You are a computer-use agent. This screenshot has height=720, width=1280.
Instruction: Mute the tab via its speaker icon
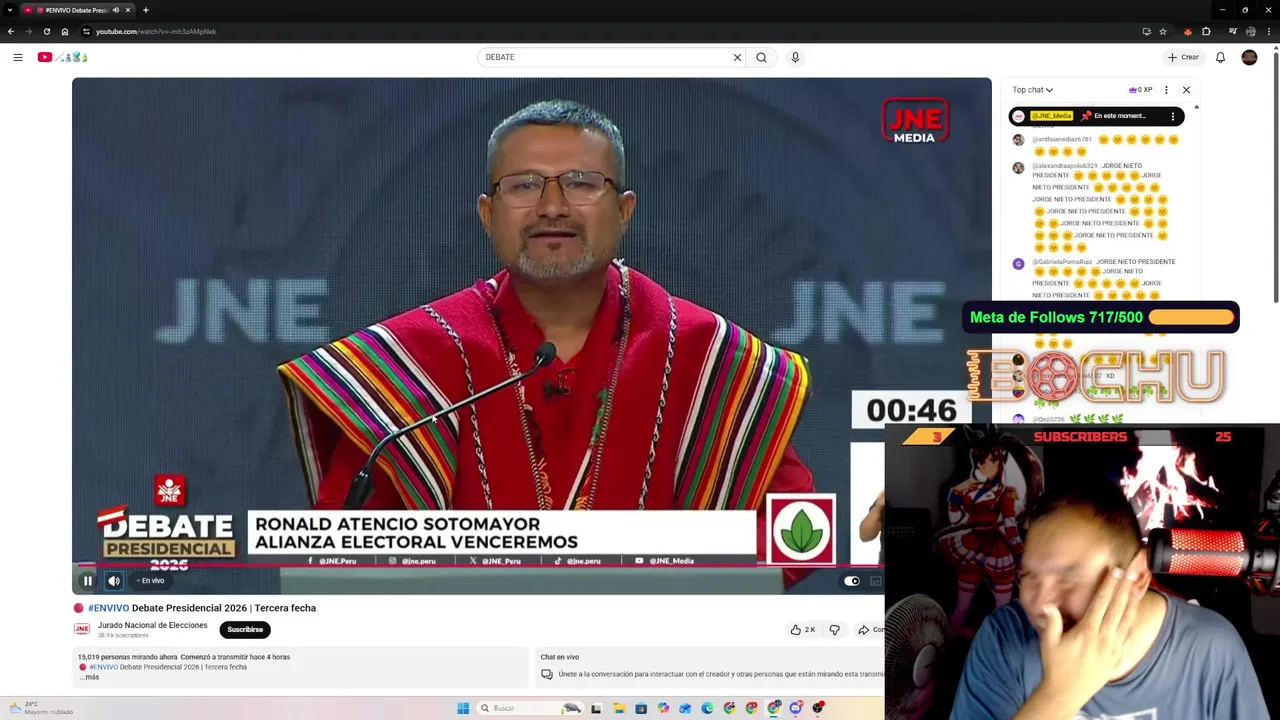(115, 10)
